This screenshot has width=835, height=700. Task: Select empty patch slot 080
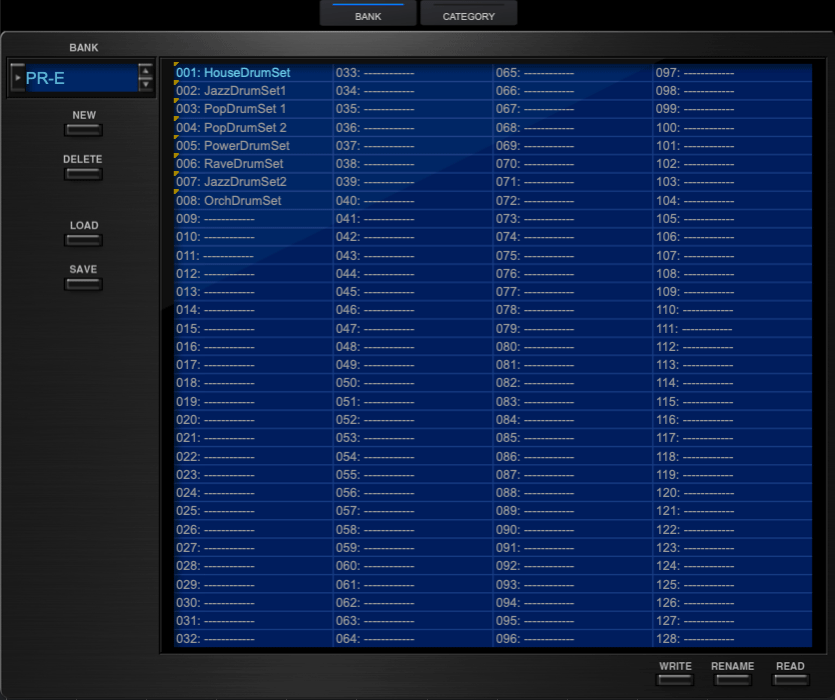pos(573,347)
